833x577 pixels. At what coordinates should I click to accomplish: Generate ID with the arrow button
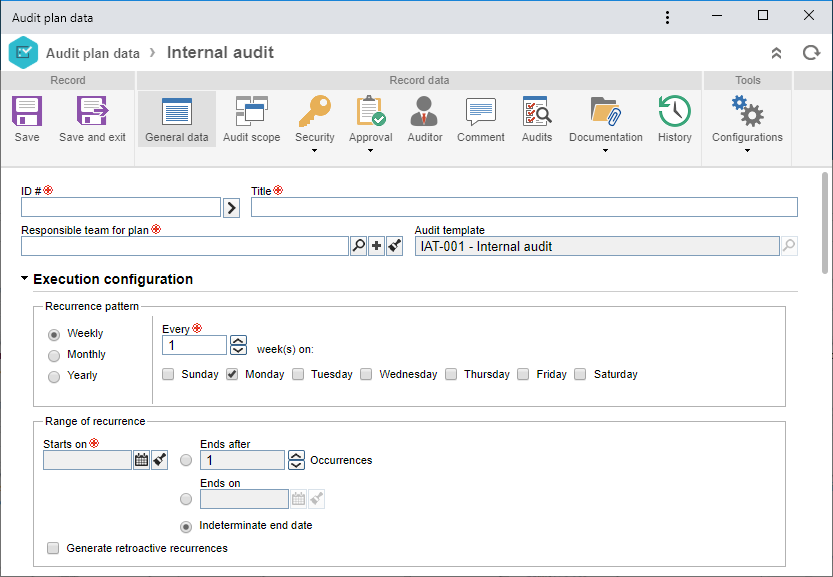click(231, 208)
